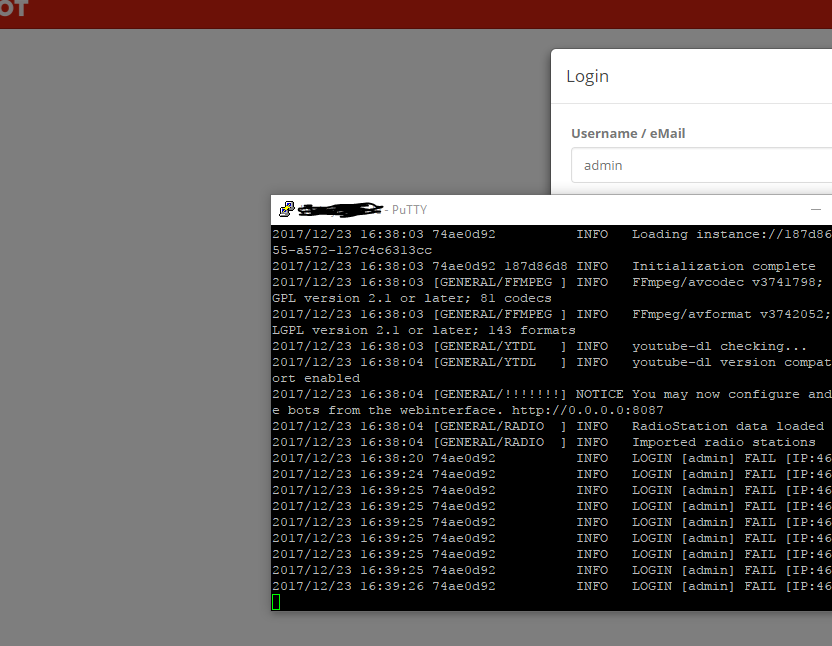The image size is (832, 646).
Task: Click the PuTTY window title text
Action: pyautogui.click(x=409, y=209)
